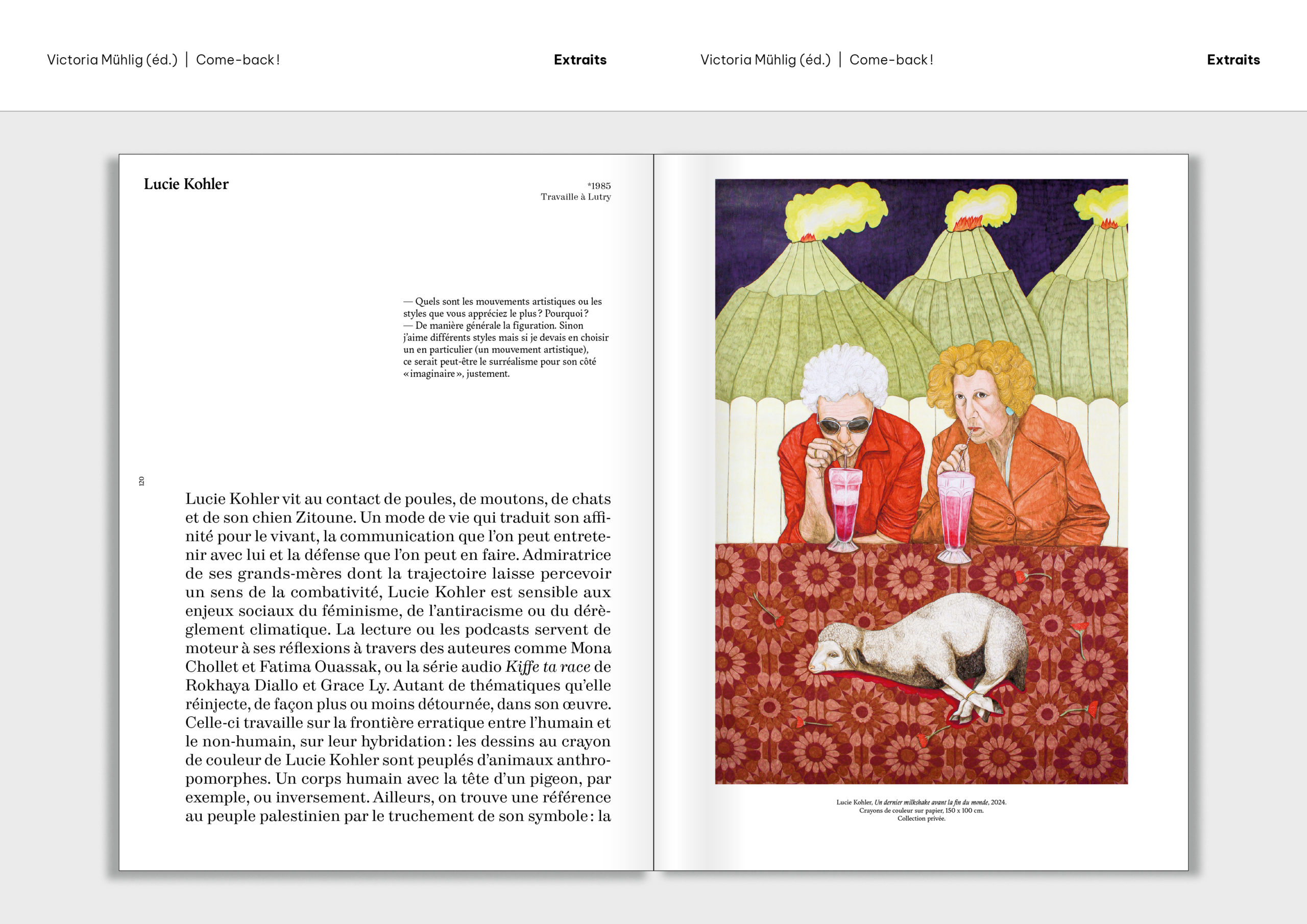1307x924 pixels.
Task: Click the italic title 'Kiffe ta race'
Action: point(548,667)
